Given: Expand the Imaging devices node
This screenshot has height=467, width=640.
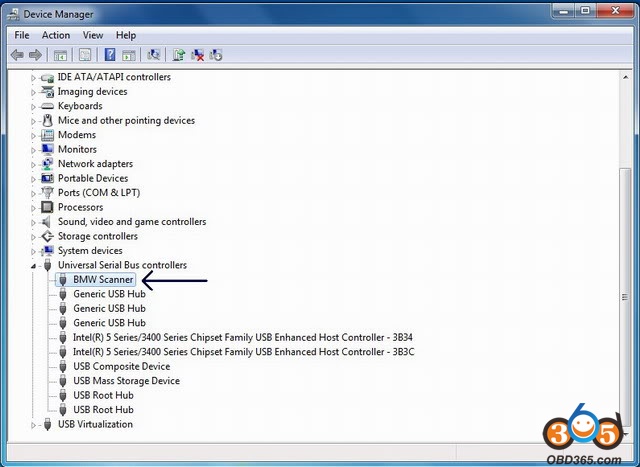Looking at the screenshot, I should click(x=33, y=92).
